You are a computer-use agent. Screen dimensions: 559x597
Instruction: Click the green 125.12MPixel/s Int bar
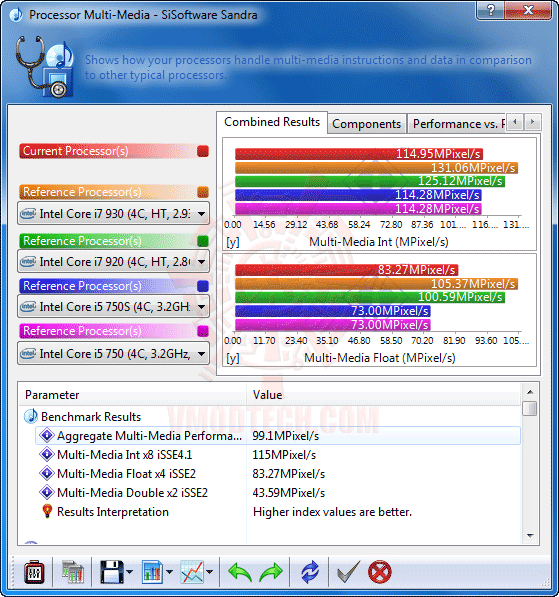[370, 181]
